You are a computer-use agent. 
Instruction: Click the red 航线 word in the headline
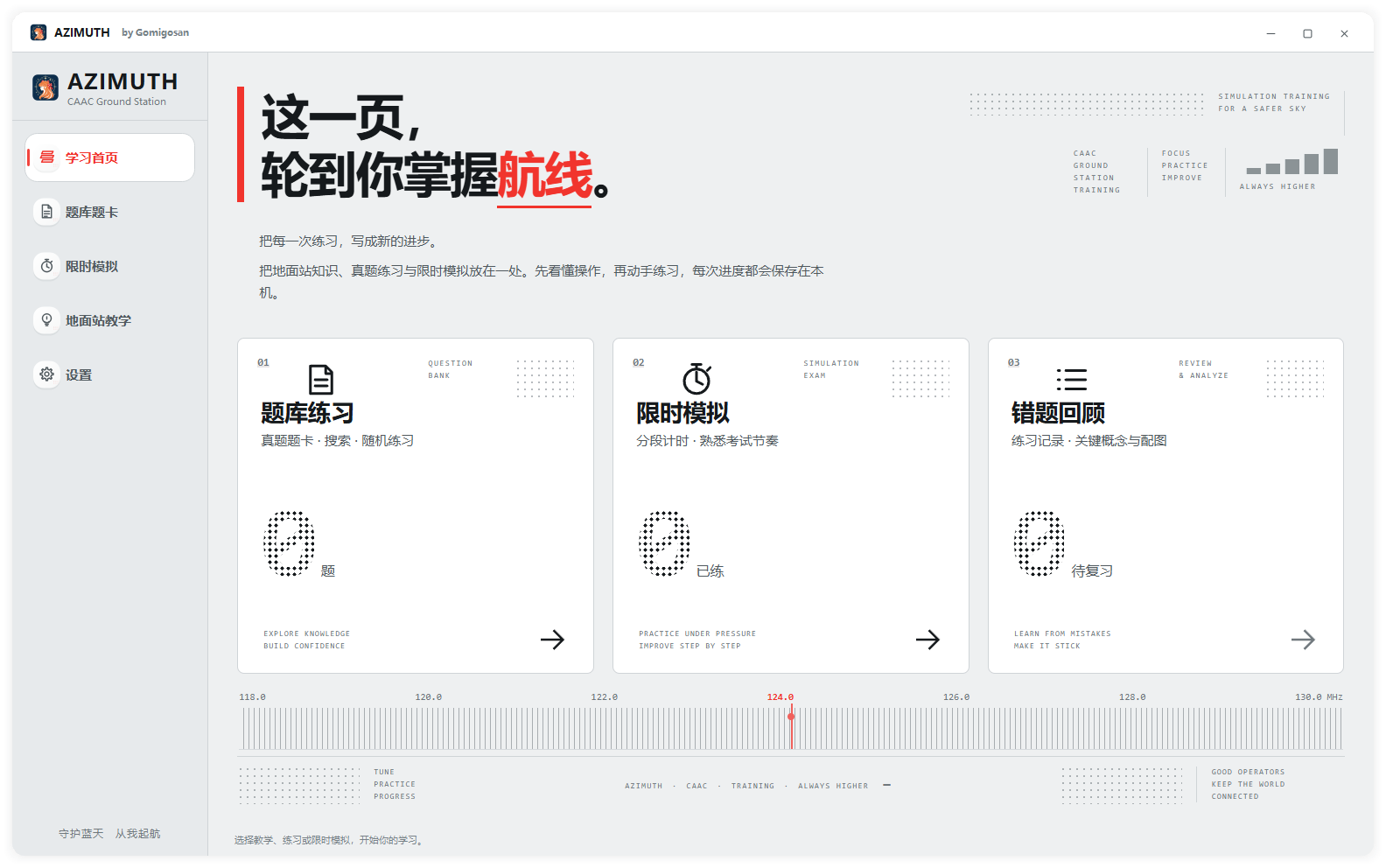(545, 176)
